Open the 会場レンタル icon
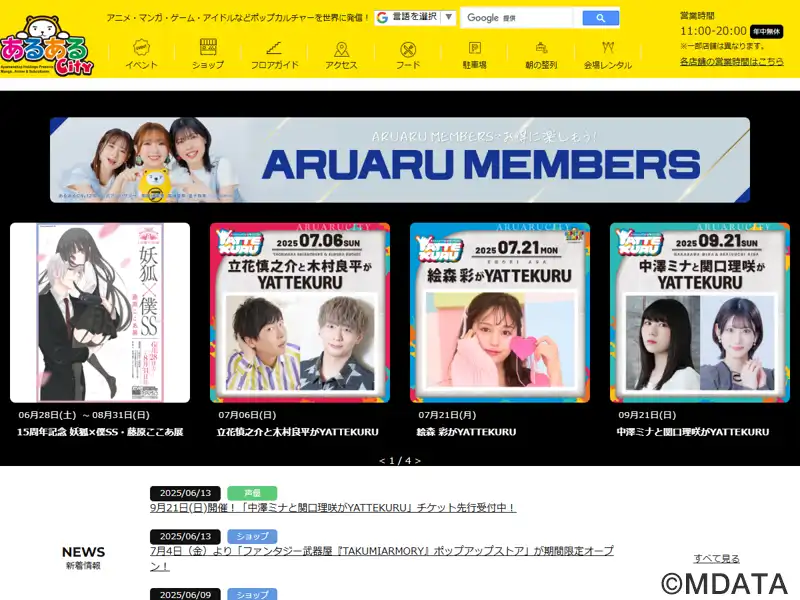 coord(608,48)
